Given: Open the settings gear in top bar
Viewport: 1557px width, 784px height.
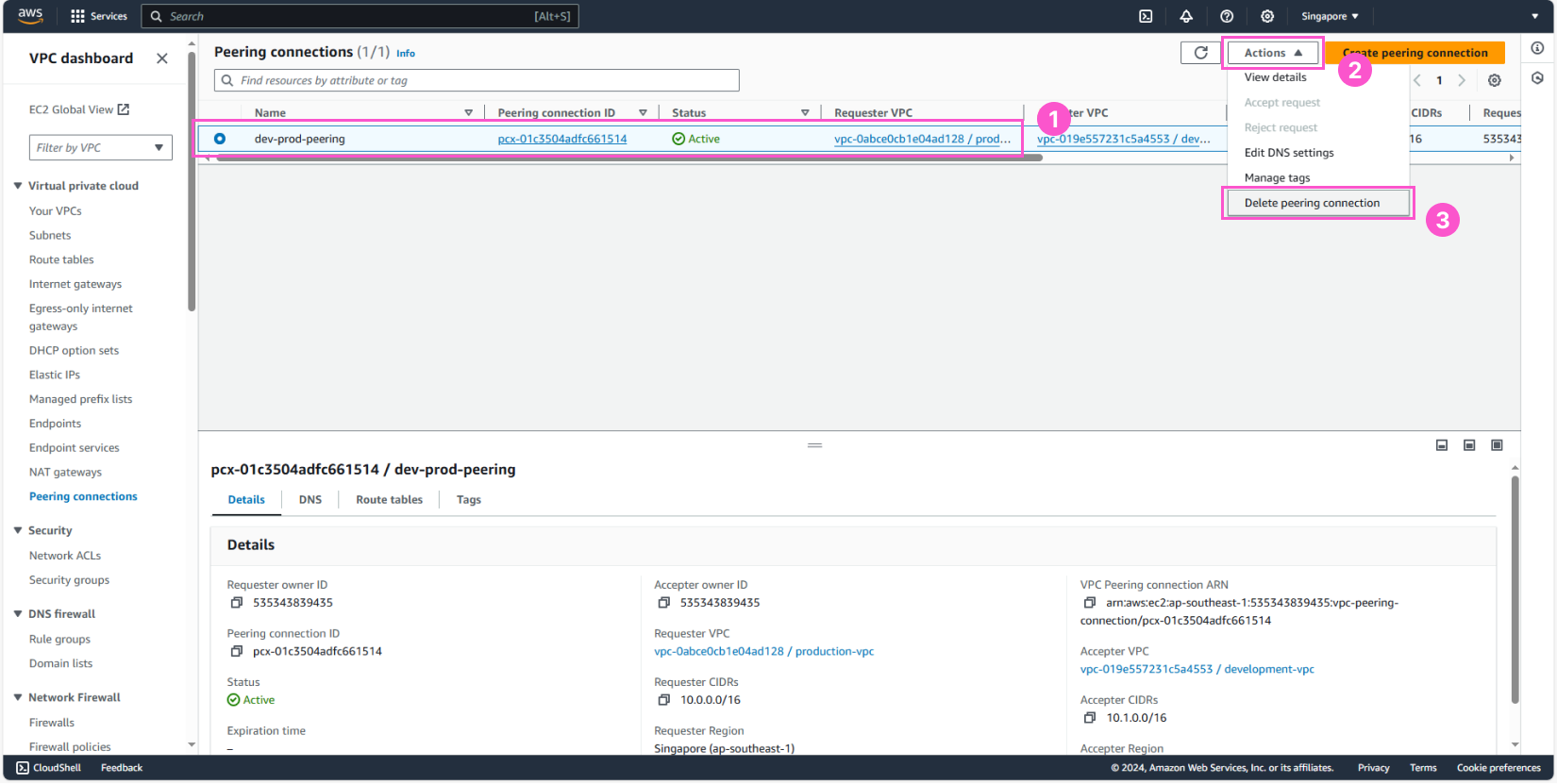Looking at the screenshot, I should (x=1267, y=16).
